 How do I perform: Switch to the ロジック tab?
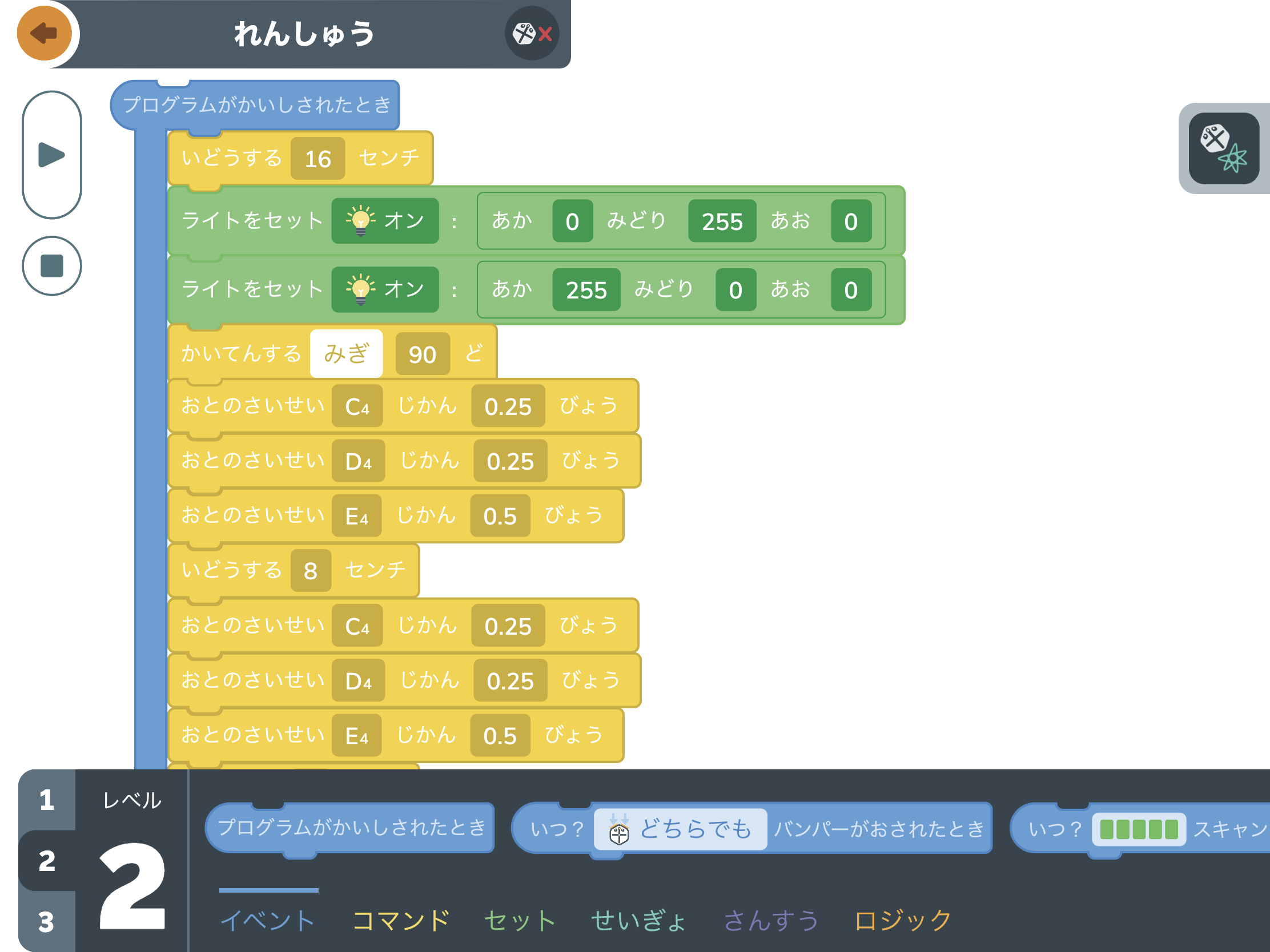pyautogui.click(x=903, y=921)
